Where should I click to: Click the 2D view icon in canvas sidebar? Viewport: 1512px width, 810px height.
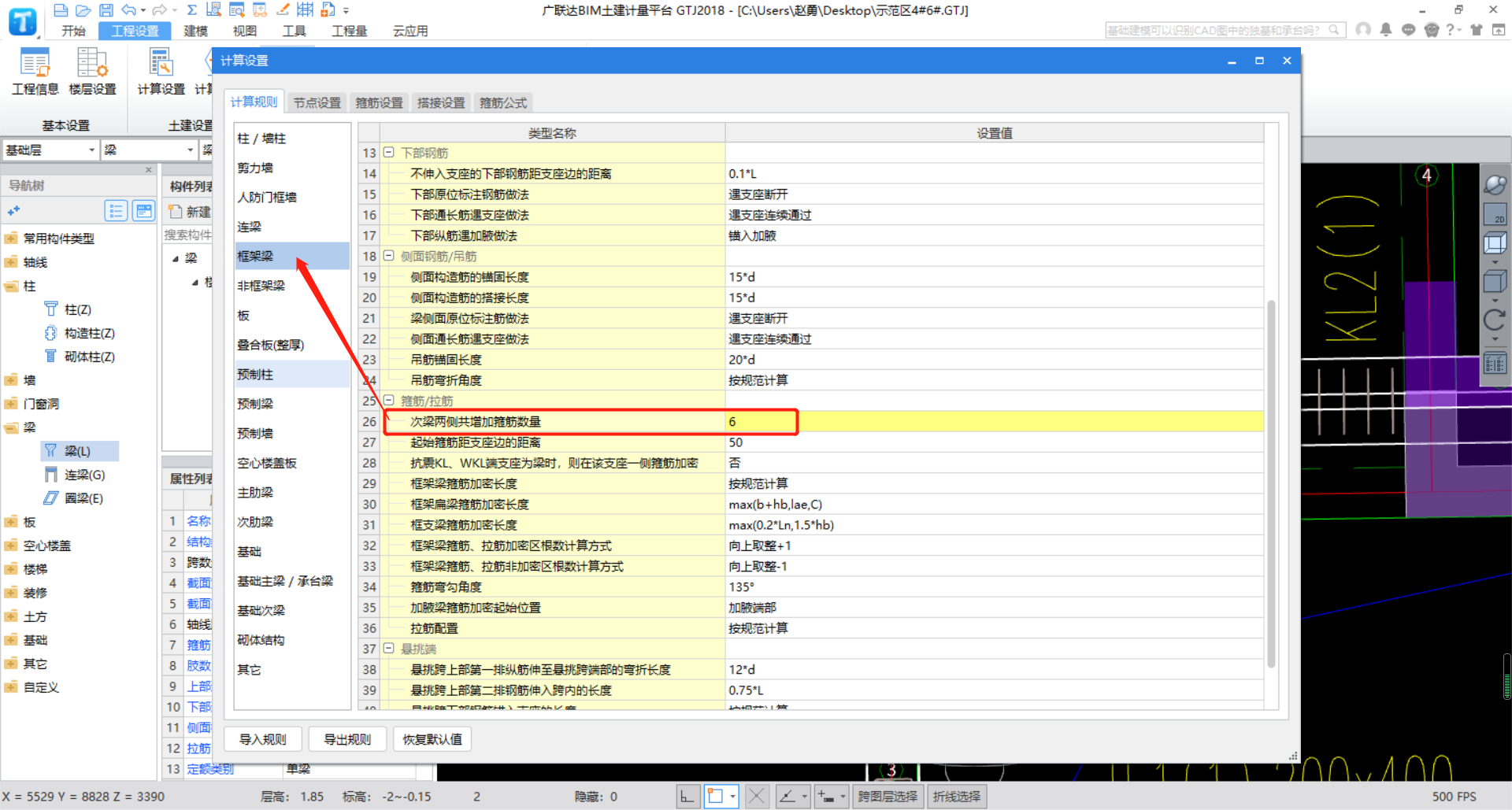[x=1494, y=214]
